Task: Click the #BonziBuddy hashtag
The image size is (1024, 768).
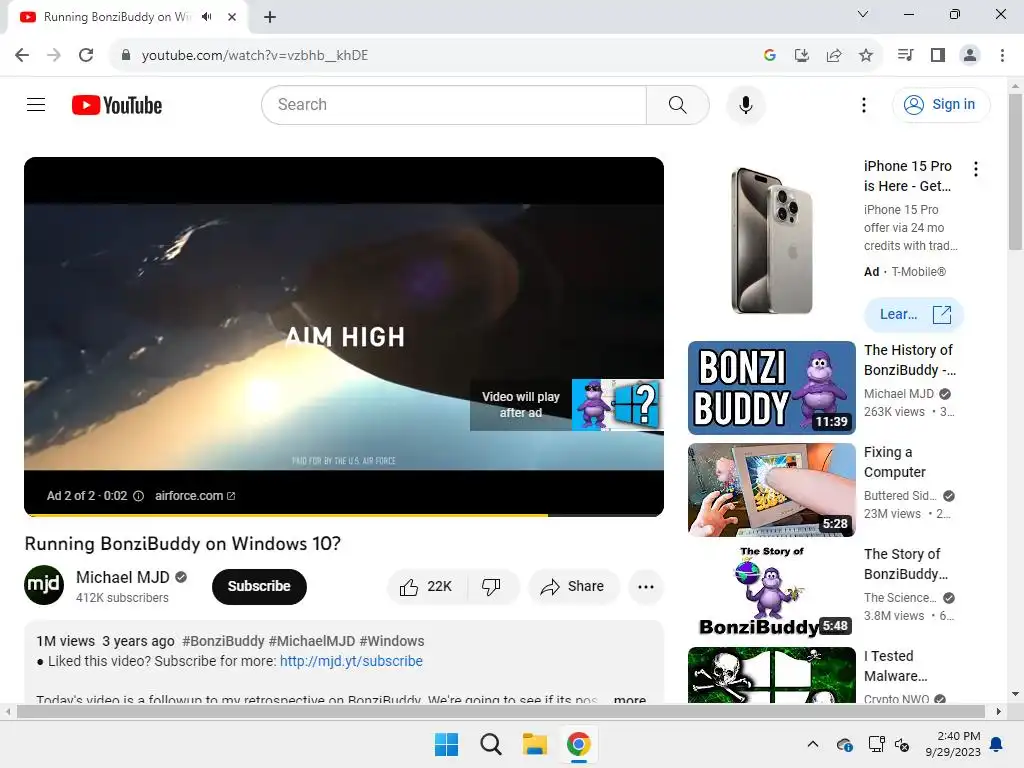Action: (x=223, y=641)
